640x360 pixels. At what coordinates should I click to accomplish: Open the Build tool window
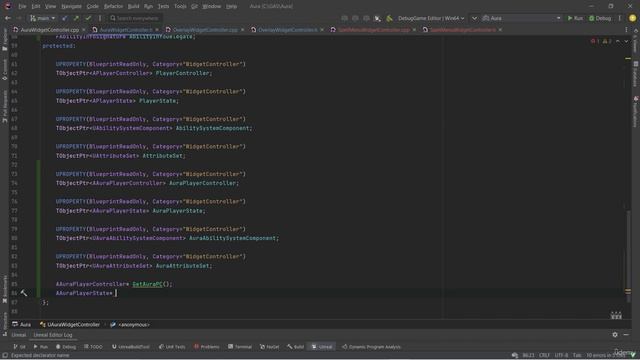pos(296,347)
